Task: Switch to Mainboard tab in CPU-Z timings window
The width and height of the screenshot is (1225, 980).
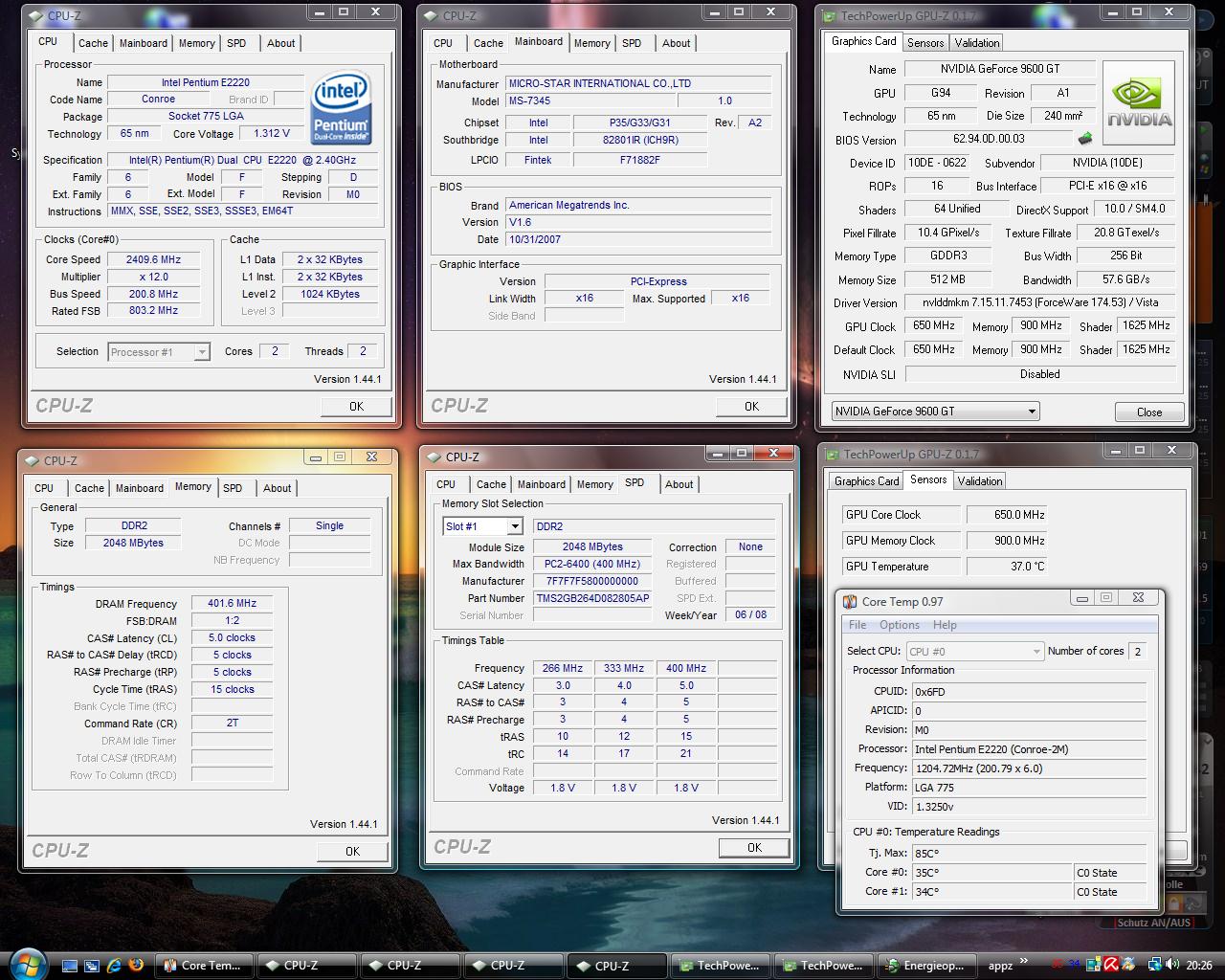Action: click(140, 488)
